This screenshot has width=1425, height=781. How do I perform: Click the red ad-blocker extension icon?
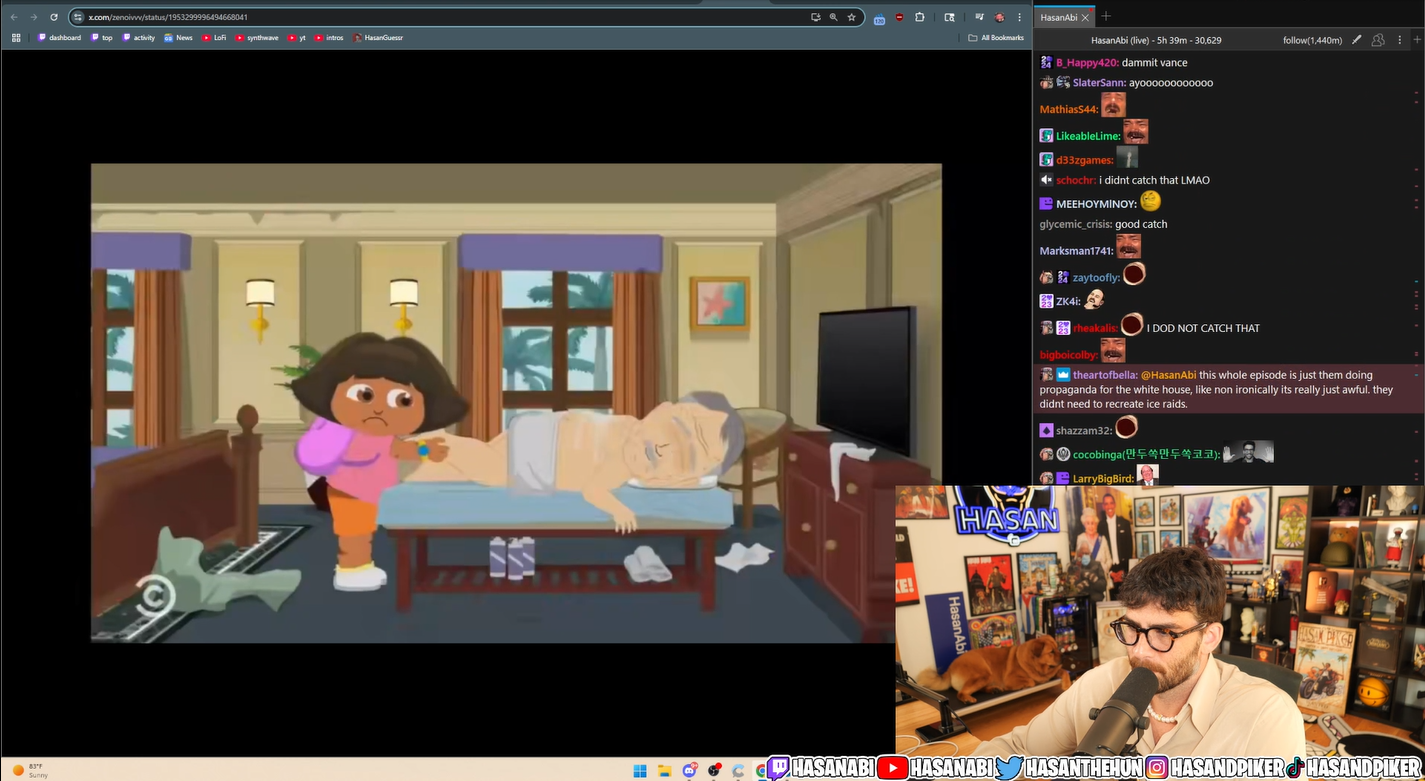900,17
